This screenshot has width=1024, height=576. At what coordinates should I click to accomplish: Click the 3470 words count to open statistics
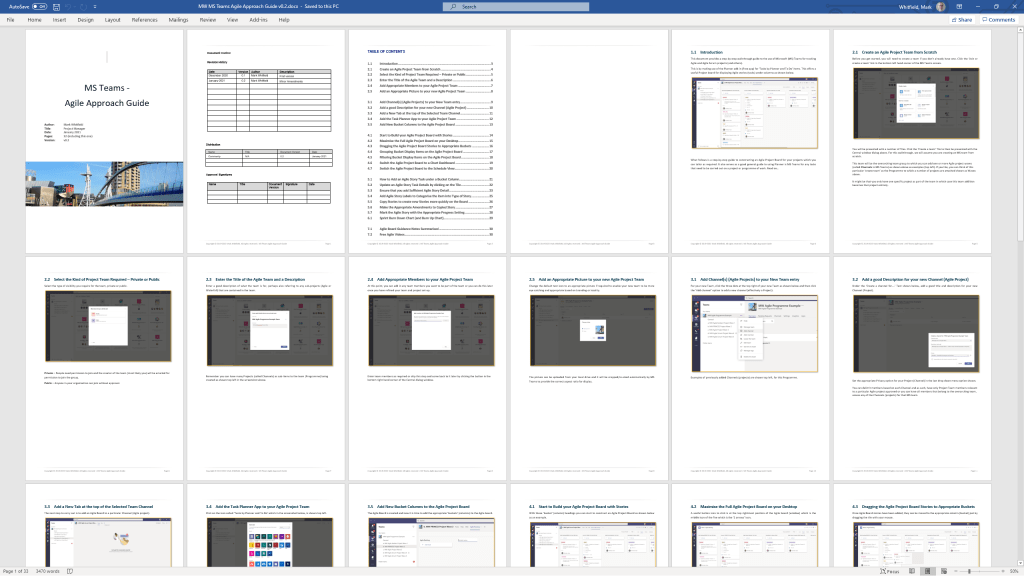tap(47, 570)
